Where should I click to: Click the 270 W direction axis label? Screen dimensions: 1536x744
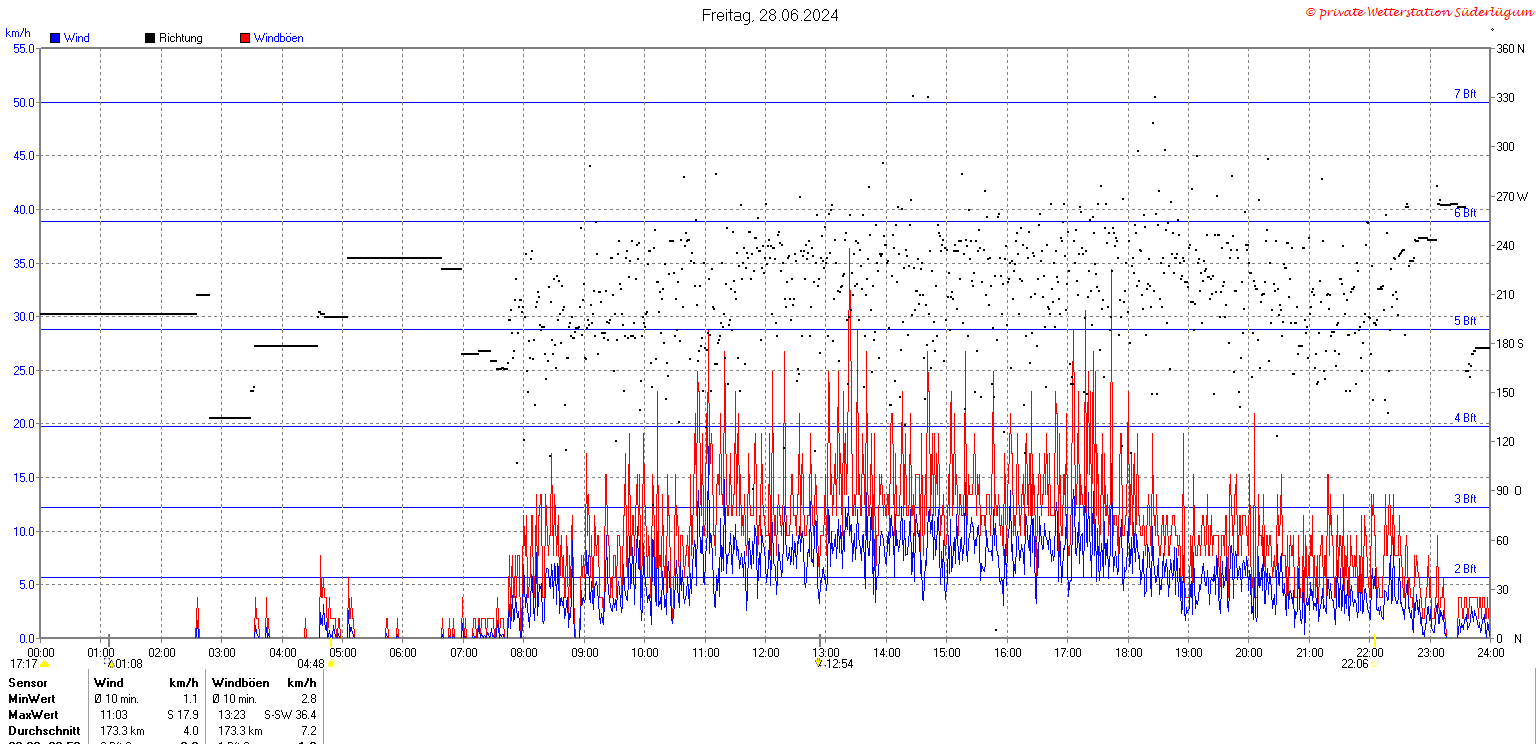pyautogui.click(x=1511, y=197)
